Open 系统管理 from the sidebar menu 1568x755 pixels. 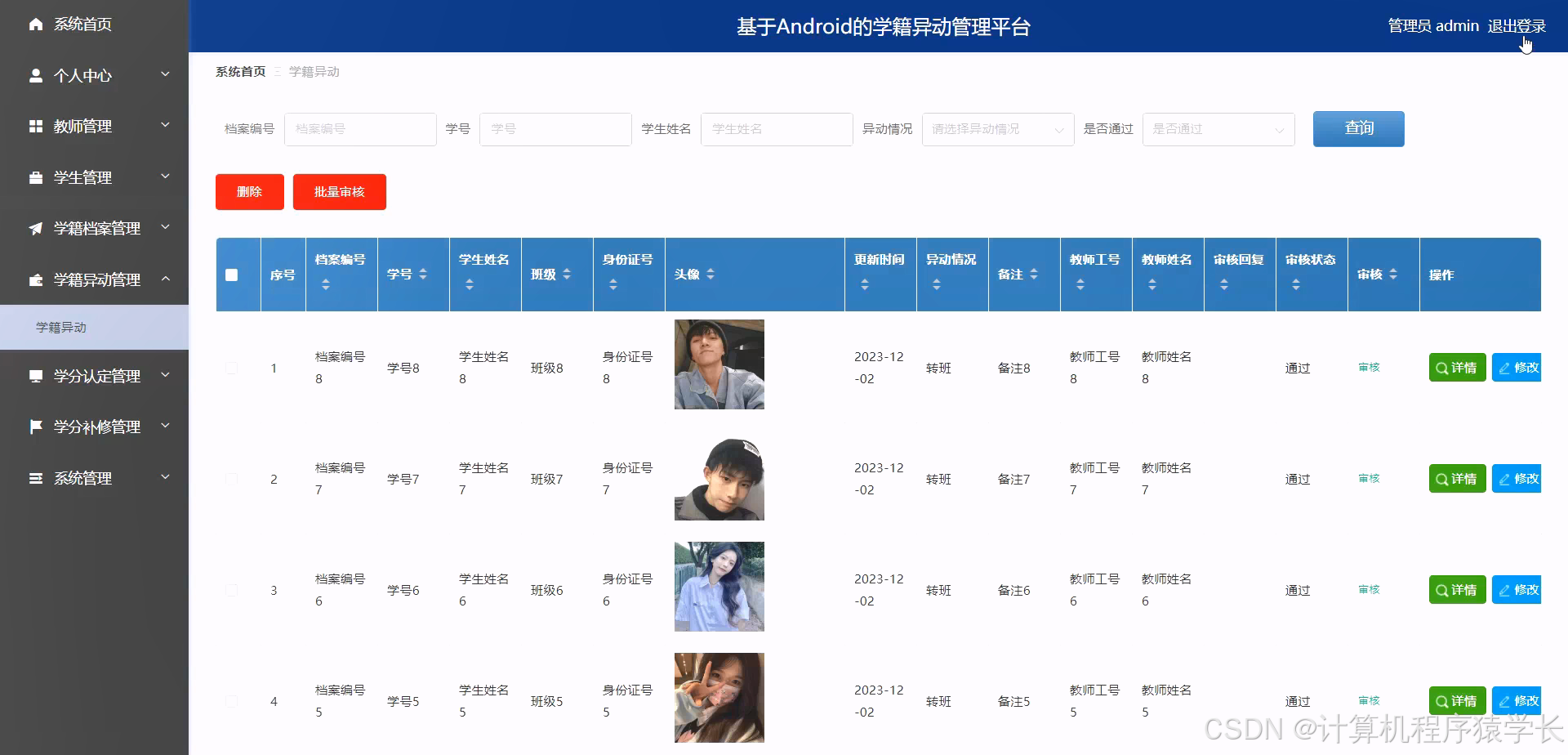coord(82,477)
